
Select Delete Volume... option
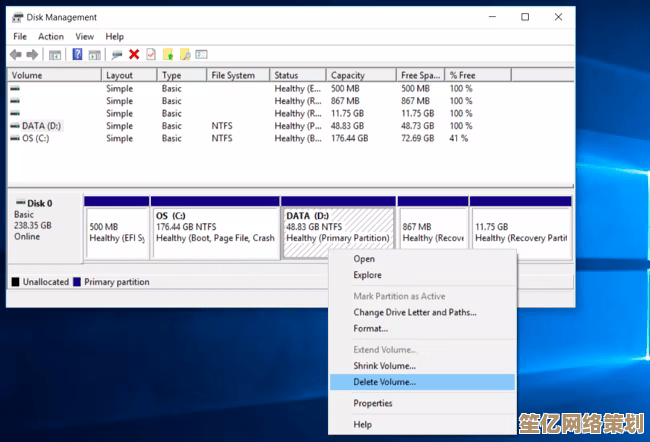[422, 382]
